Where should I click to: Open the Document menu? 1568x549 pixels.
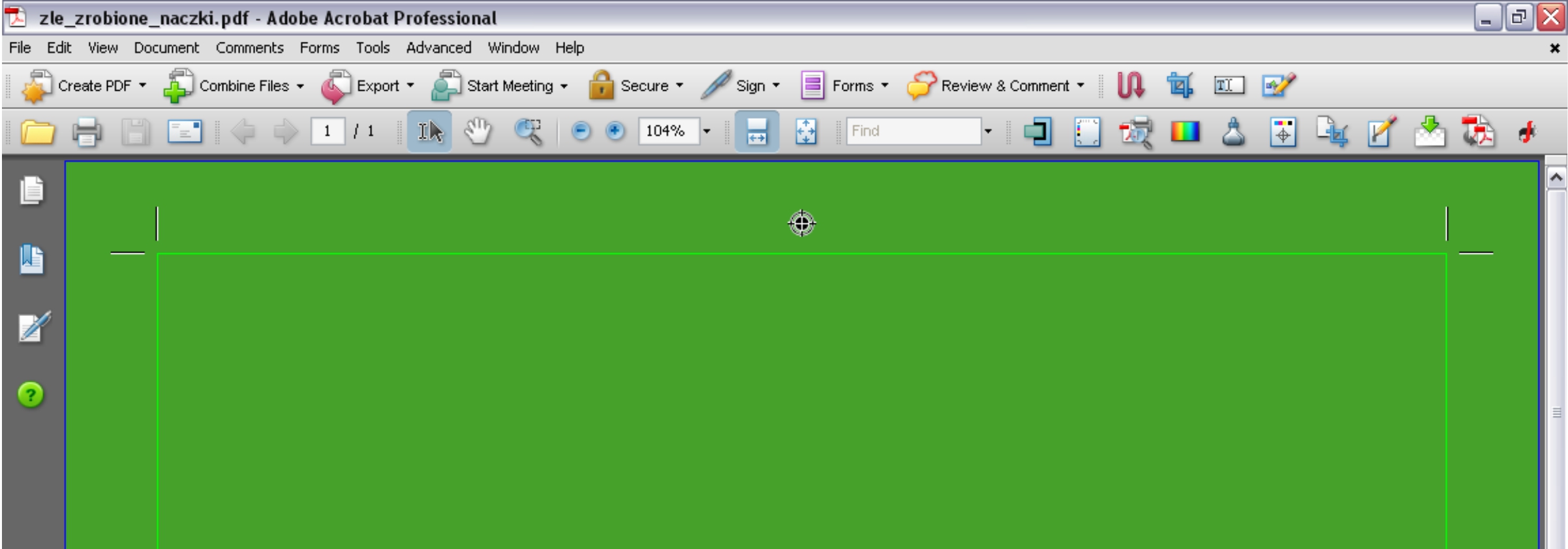pyautogui.click(x=166, y=48)
